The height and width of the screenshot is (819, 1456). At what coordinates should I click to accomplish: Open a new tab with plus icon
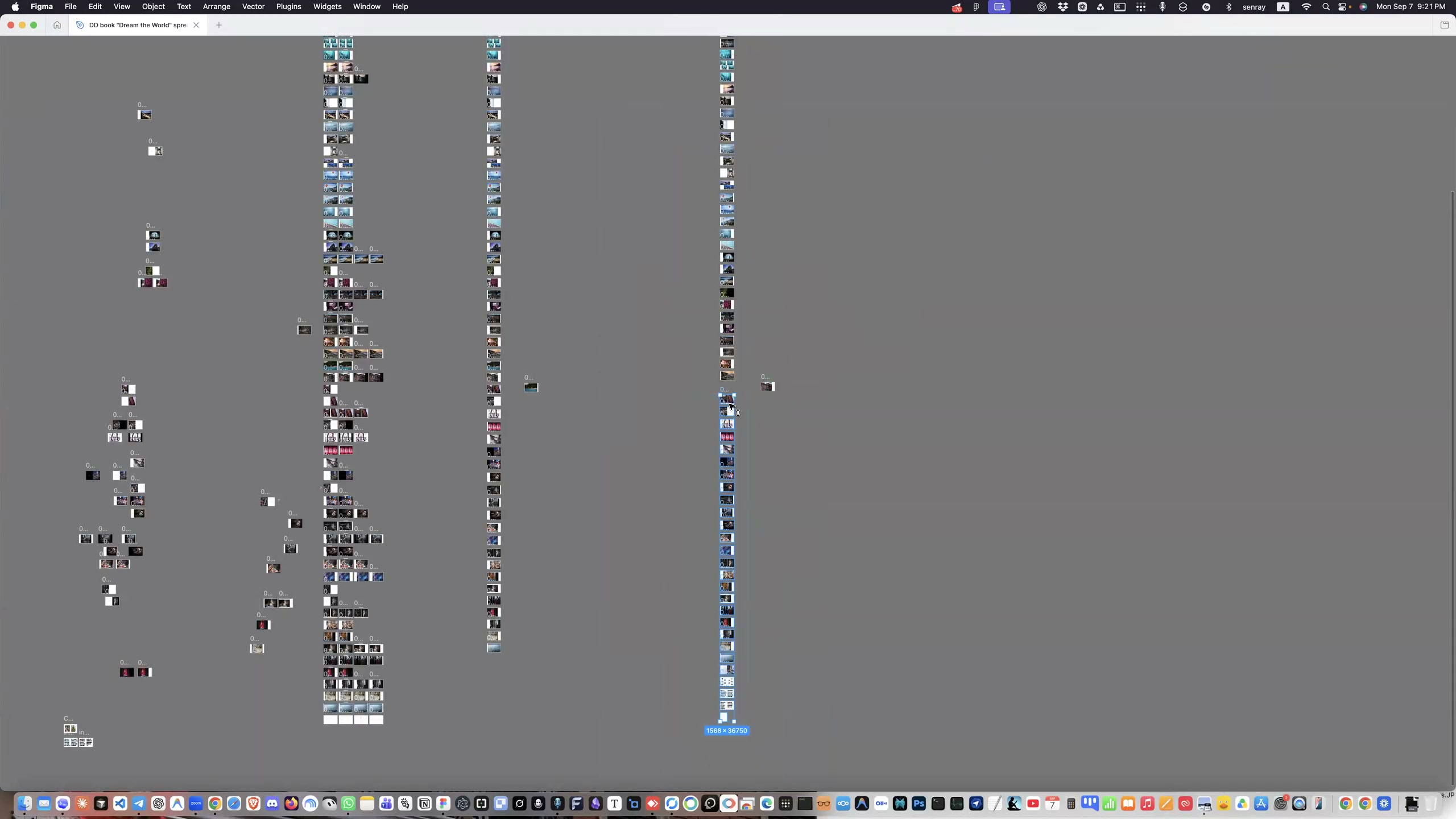(x=219, y=25)
